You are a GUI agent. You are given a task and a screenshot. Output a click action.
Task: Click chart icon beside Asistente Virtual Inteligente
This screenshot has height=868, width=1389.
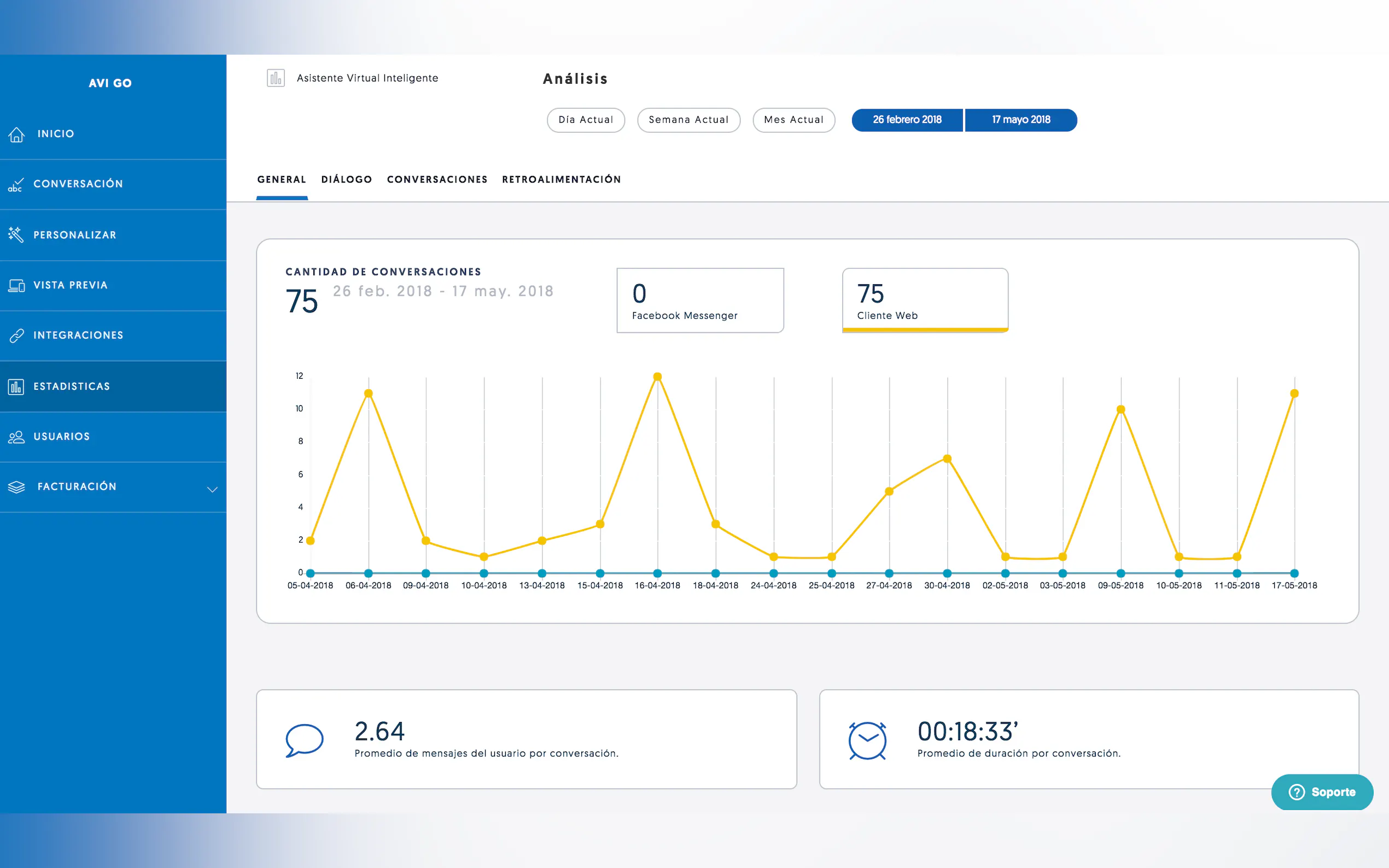[276, 78]
